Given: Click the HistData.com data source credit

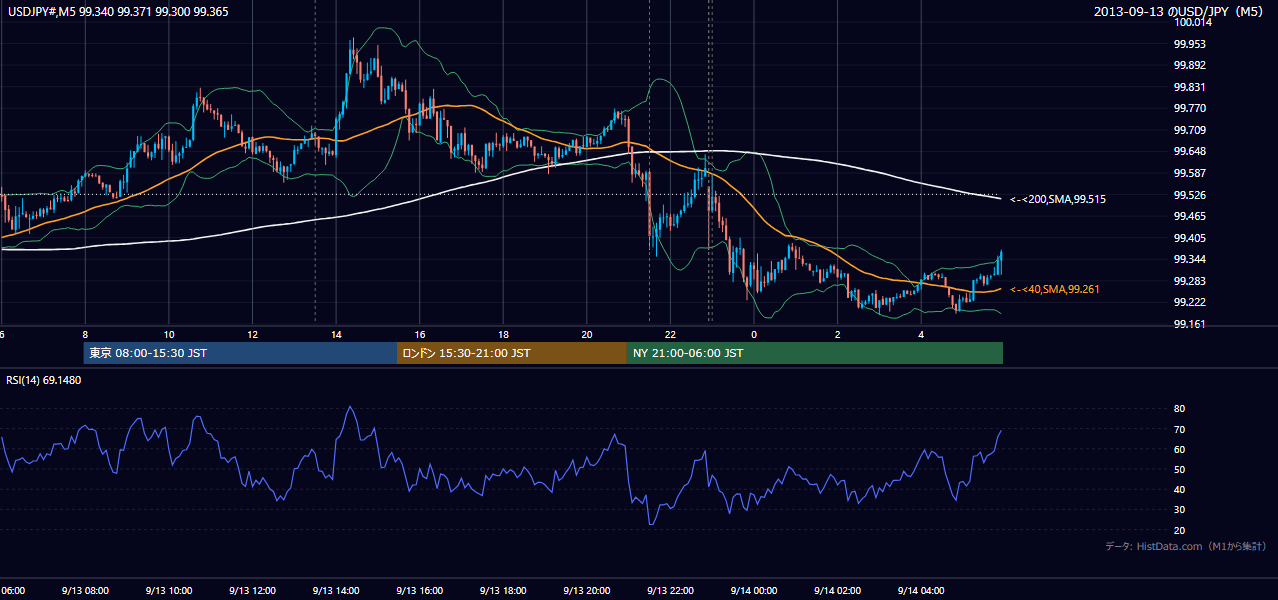Looking at the screenshot, I should coord(1186,546).
